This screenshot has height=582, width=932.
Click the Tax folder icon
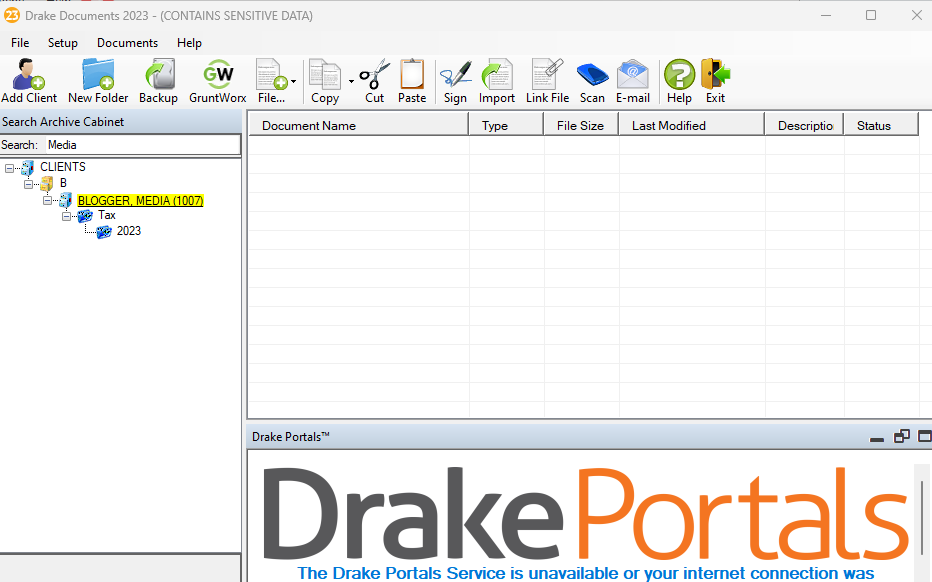pyautogui.click(x=85, y=216)
